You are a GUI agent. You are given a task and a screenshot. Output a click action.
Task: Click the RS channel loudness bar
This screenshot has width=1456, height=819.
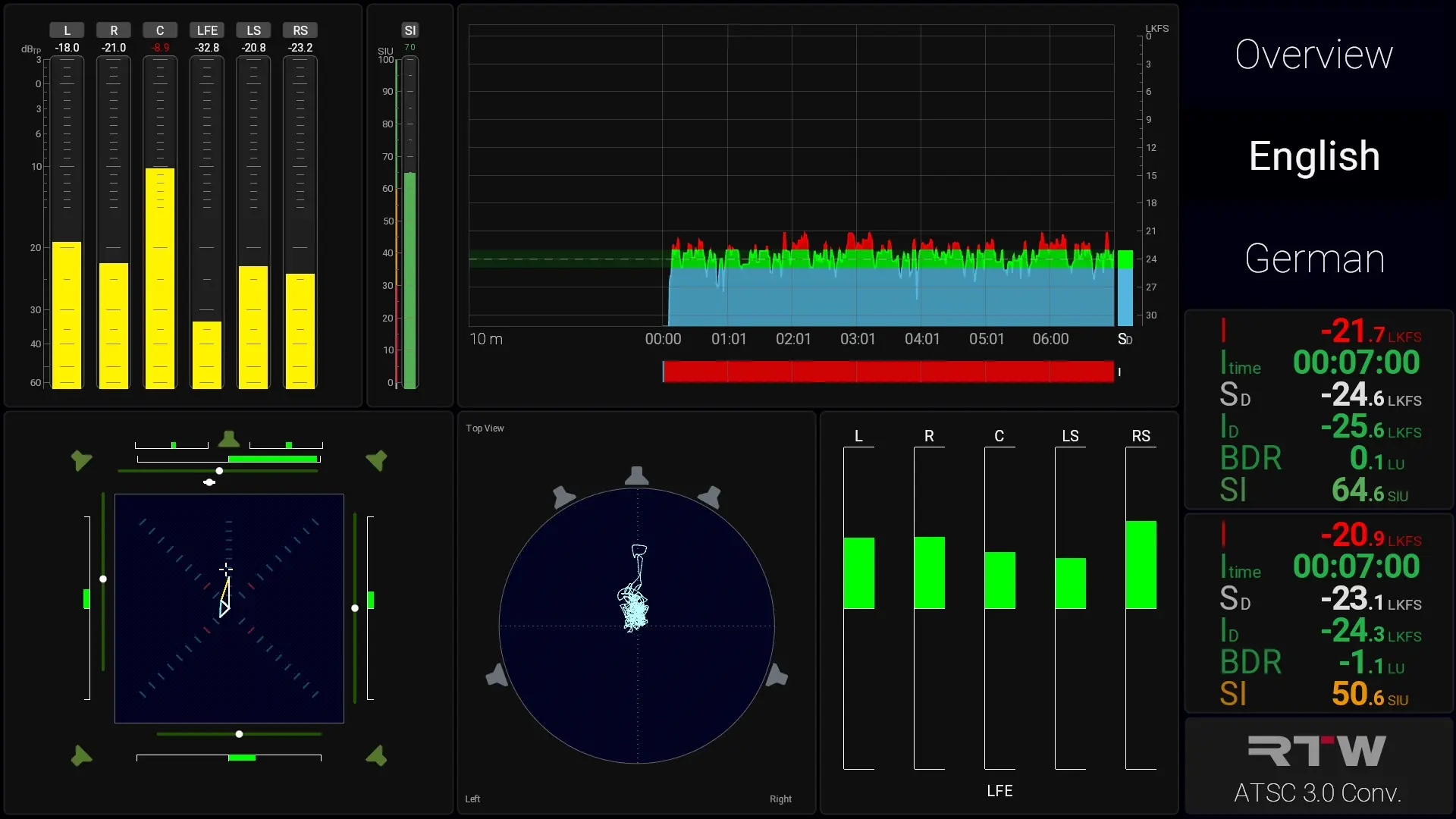point(1141,564)
